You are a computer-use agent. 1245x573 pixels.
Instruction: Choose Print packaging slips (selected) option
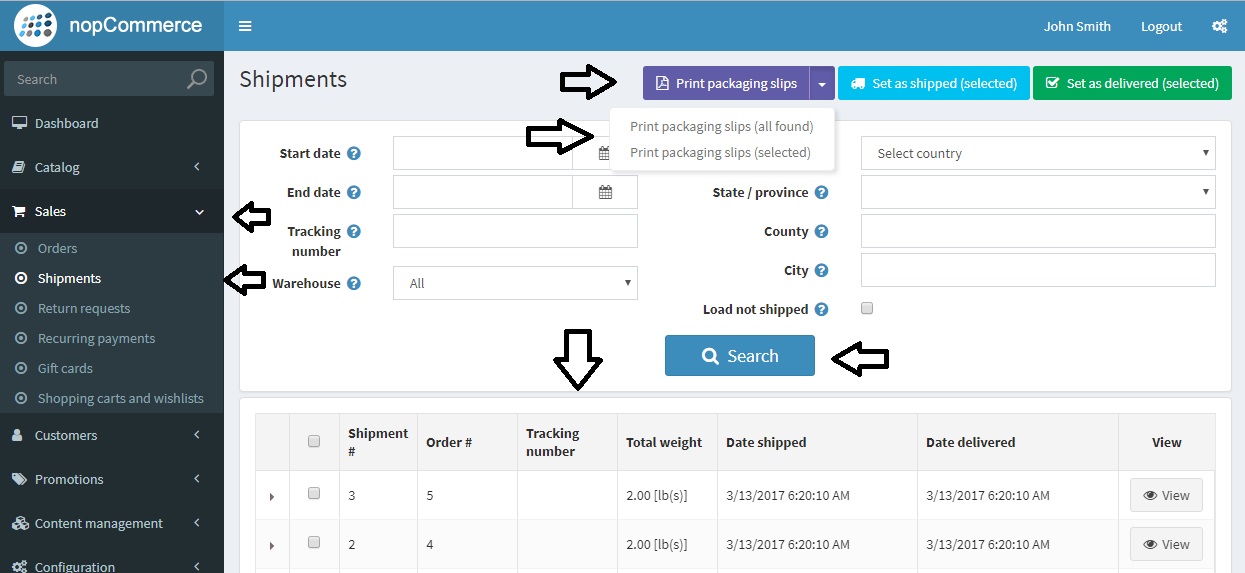[x=720, y=153]
